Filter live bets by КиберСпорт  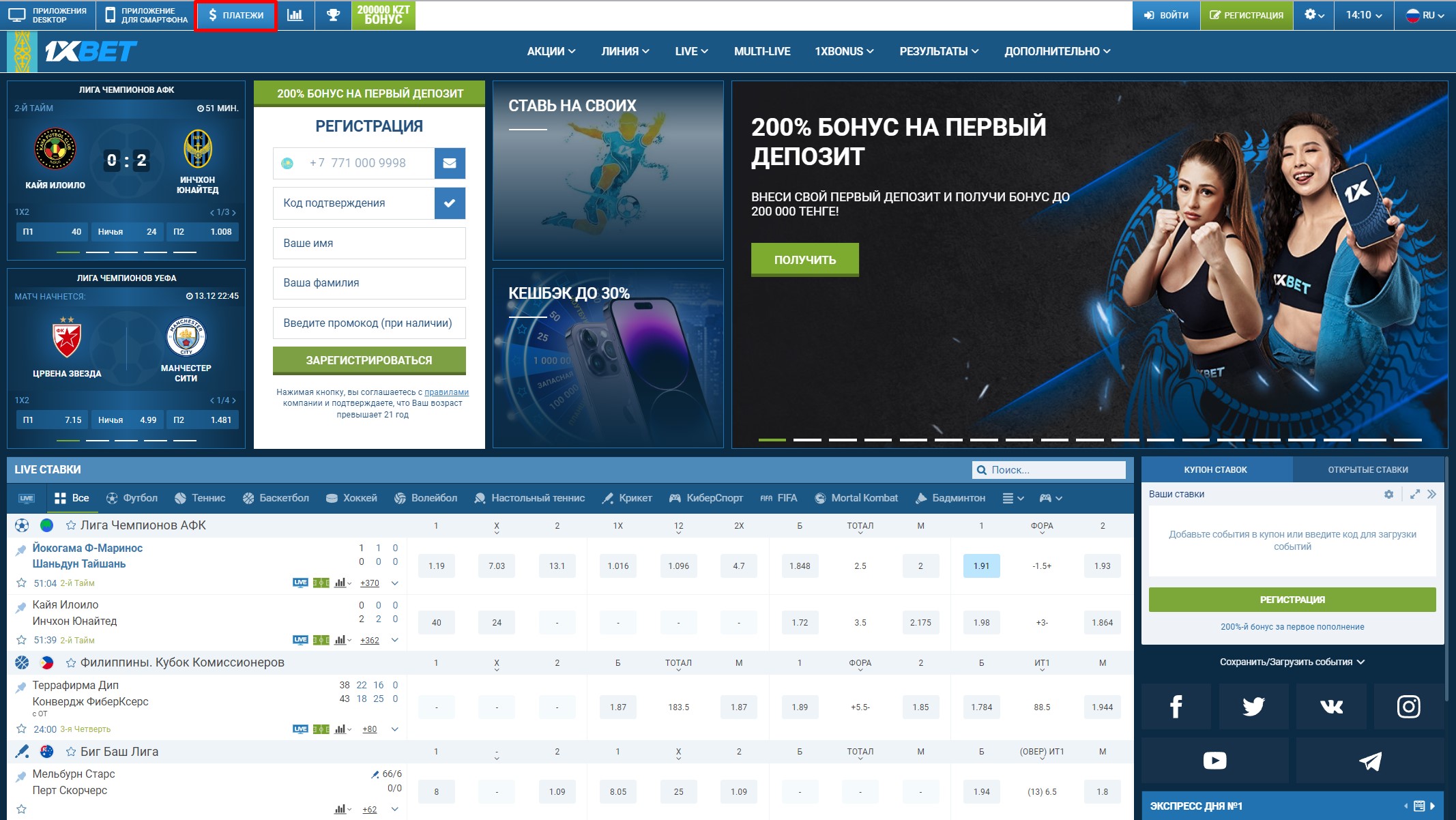click(706, 498)
